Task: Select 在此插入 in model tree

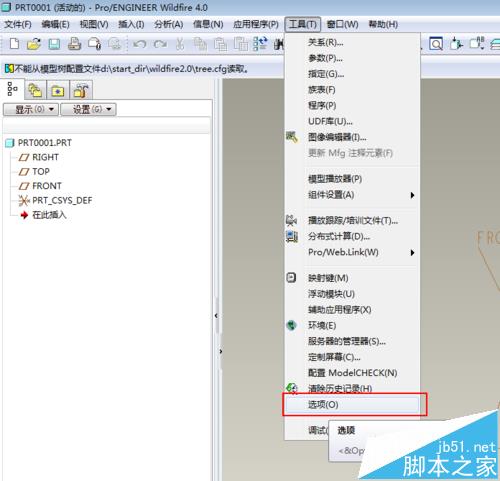Action: [49, 215]
